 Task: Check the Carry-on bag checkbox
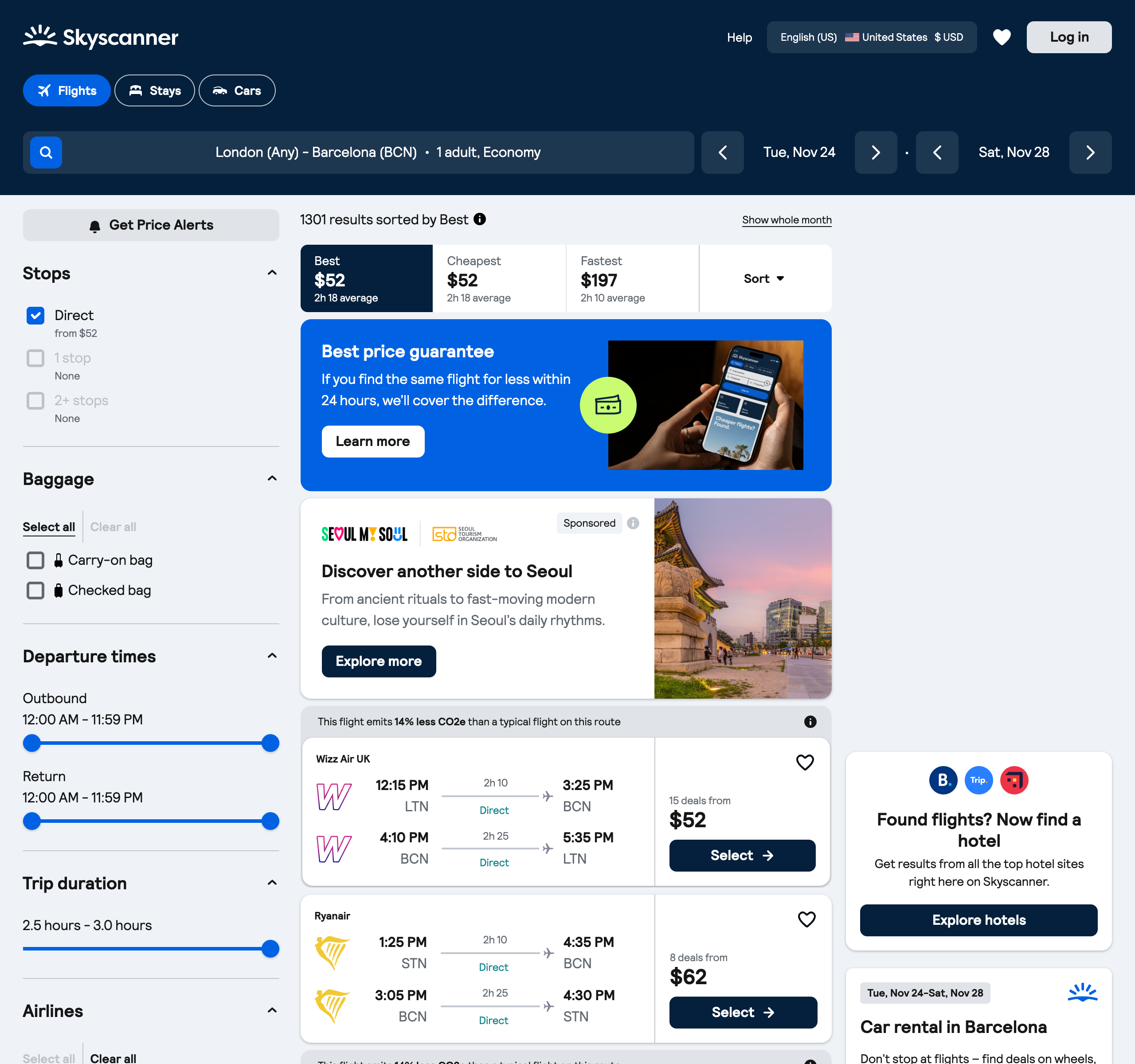35,560
